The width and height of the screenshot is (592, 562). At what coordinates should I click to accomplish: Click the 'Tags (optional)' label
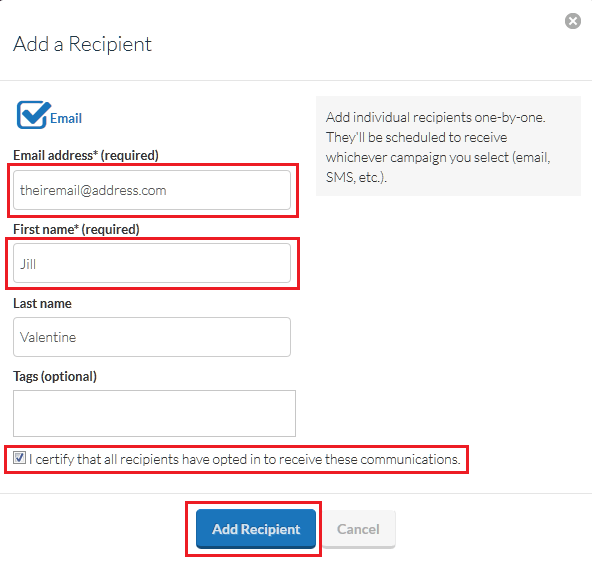point(55,376)
